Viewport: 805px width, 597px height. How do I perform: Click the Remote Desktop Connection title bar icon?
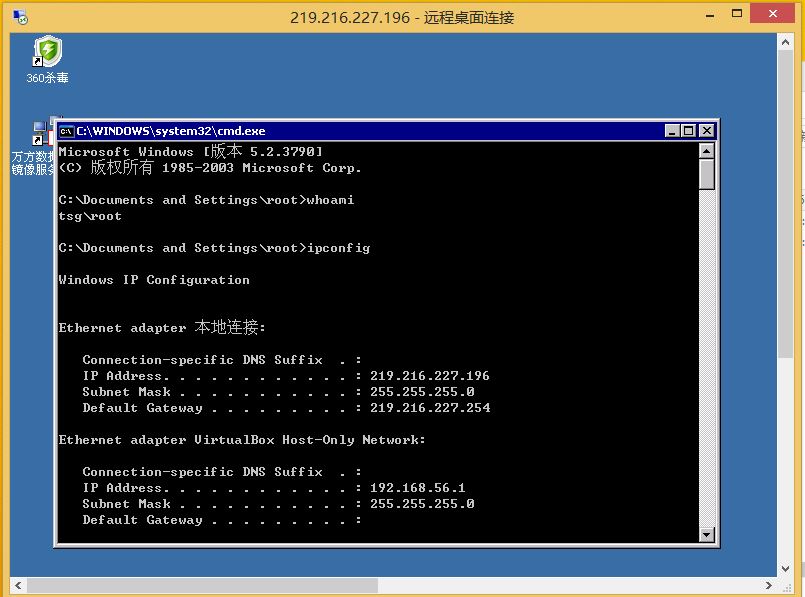tap(21, 17)
